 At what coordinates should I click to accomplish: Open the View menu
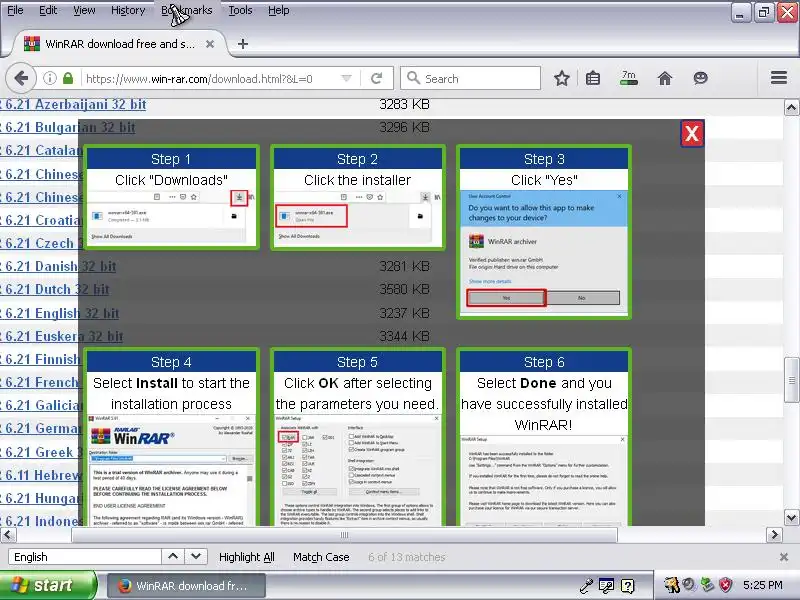point(84,10)
